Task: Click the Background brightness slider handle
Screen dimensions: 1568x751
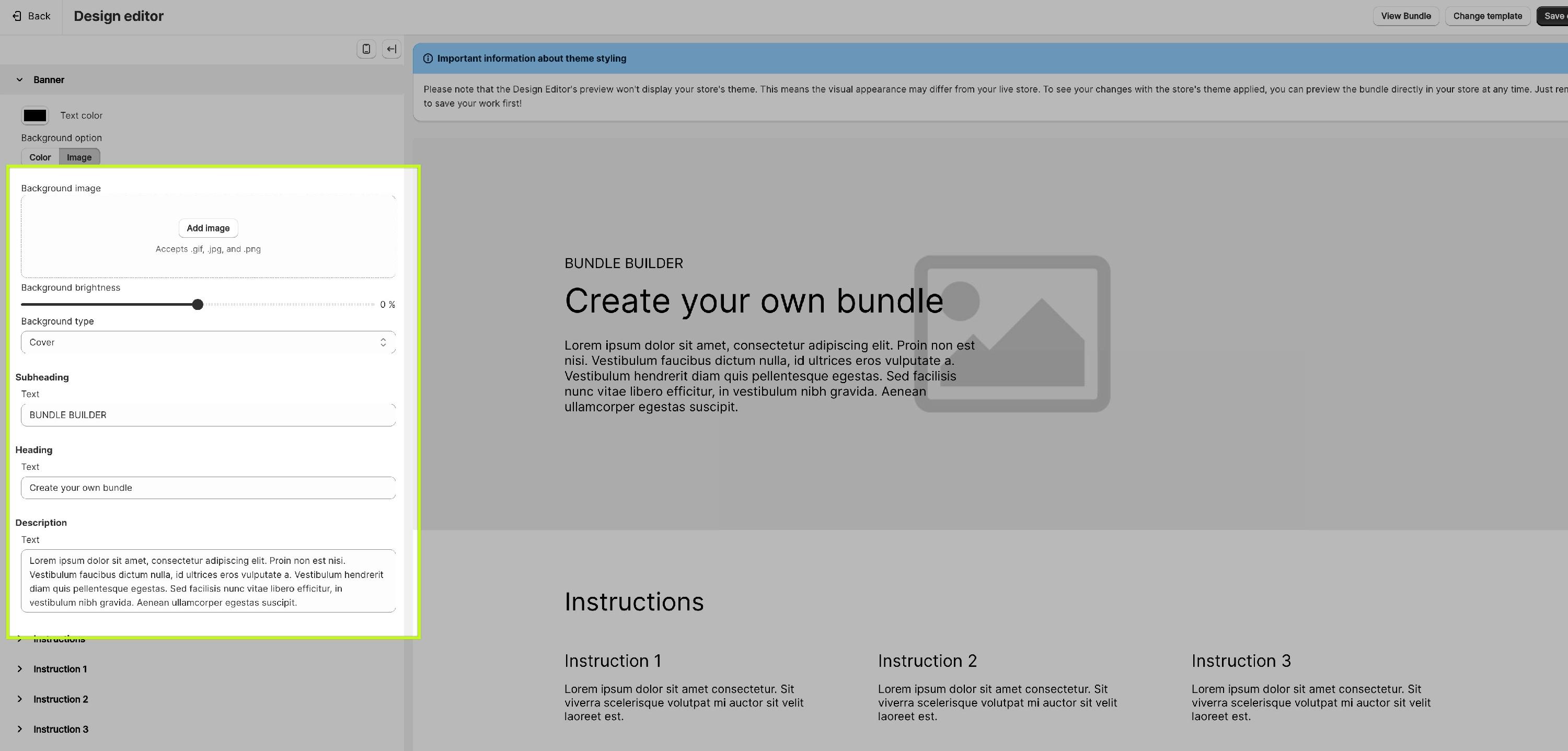Action: pyautogui.click(x=197, y=304)
